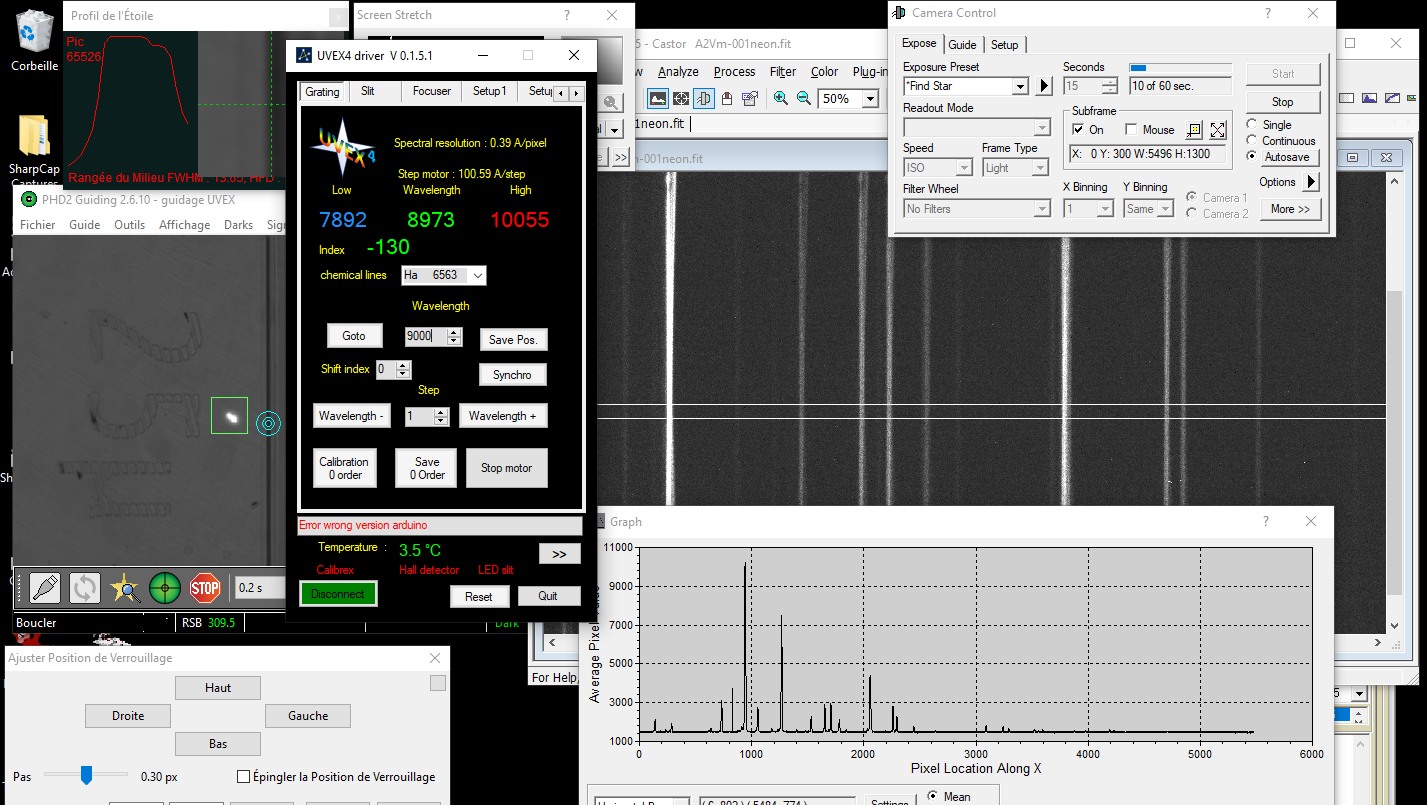Image resolution: width=1427 pixels, height=805 pixels.
Task: Click the Goto button in UVEX4 driver
Action: click(354, 336)
